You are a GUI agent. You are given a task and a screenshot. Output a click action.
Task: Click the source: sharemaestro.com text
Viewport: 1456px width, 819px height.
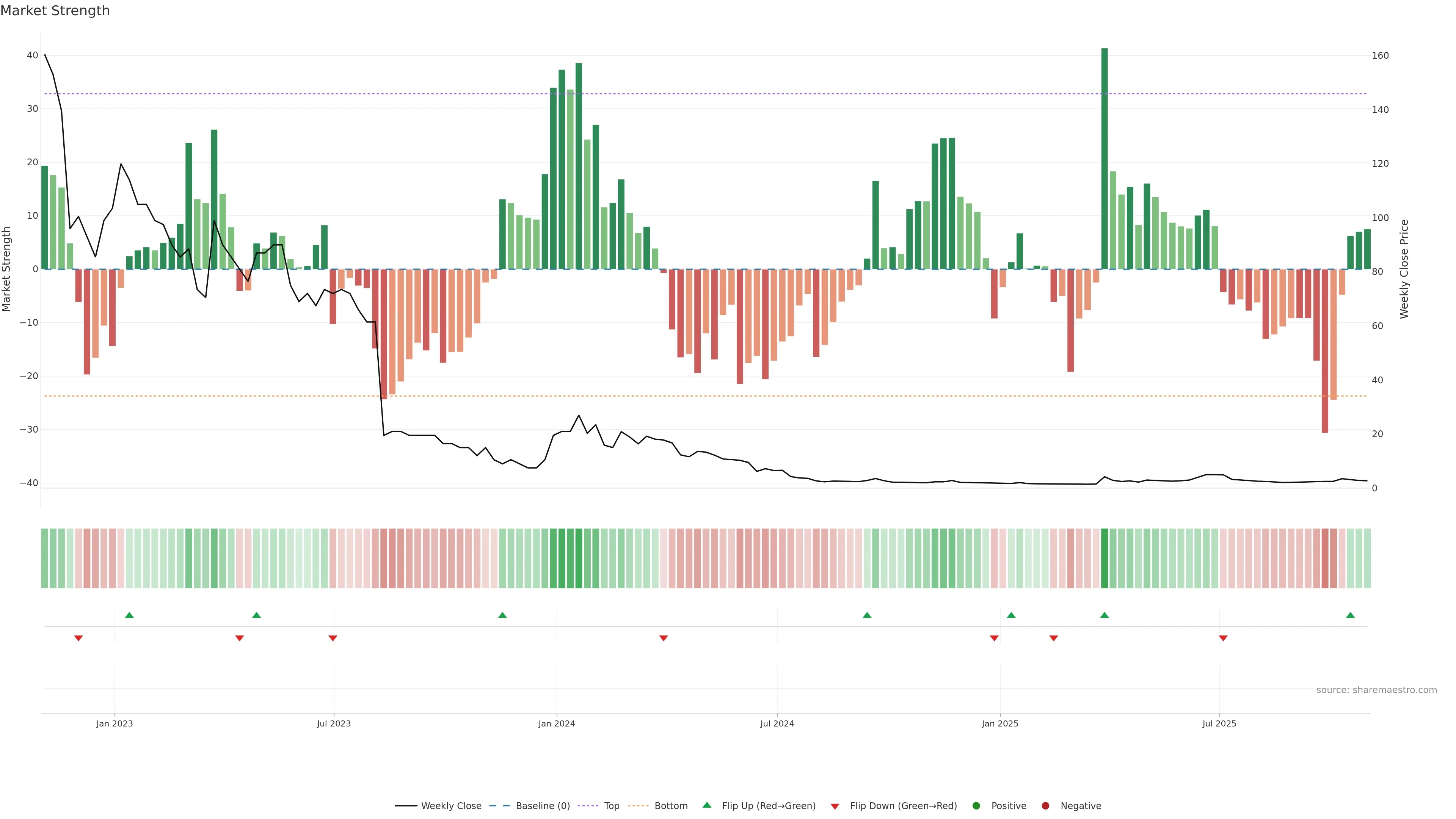1376,690
